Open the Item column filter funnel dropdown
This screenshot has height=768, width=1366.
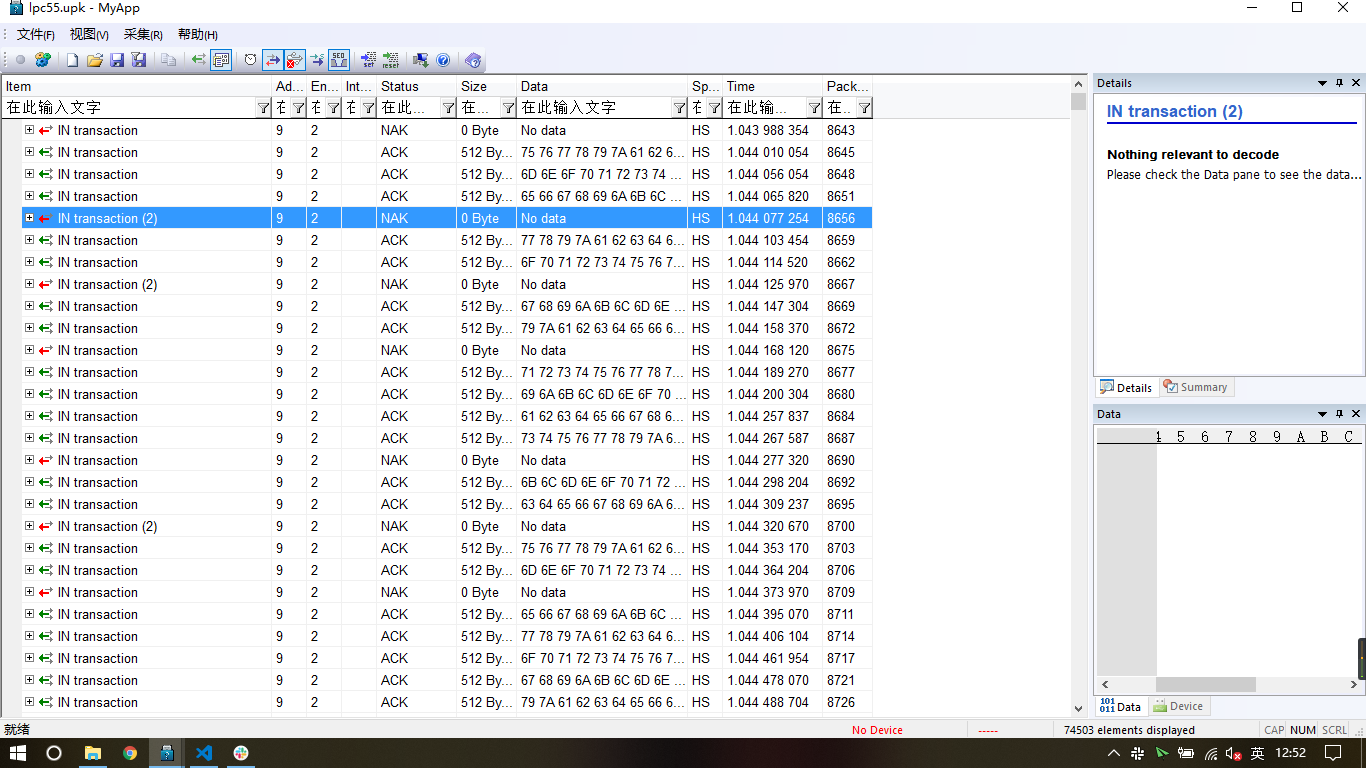[x=263, y=107]
